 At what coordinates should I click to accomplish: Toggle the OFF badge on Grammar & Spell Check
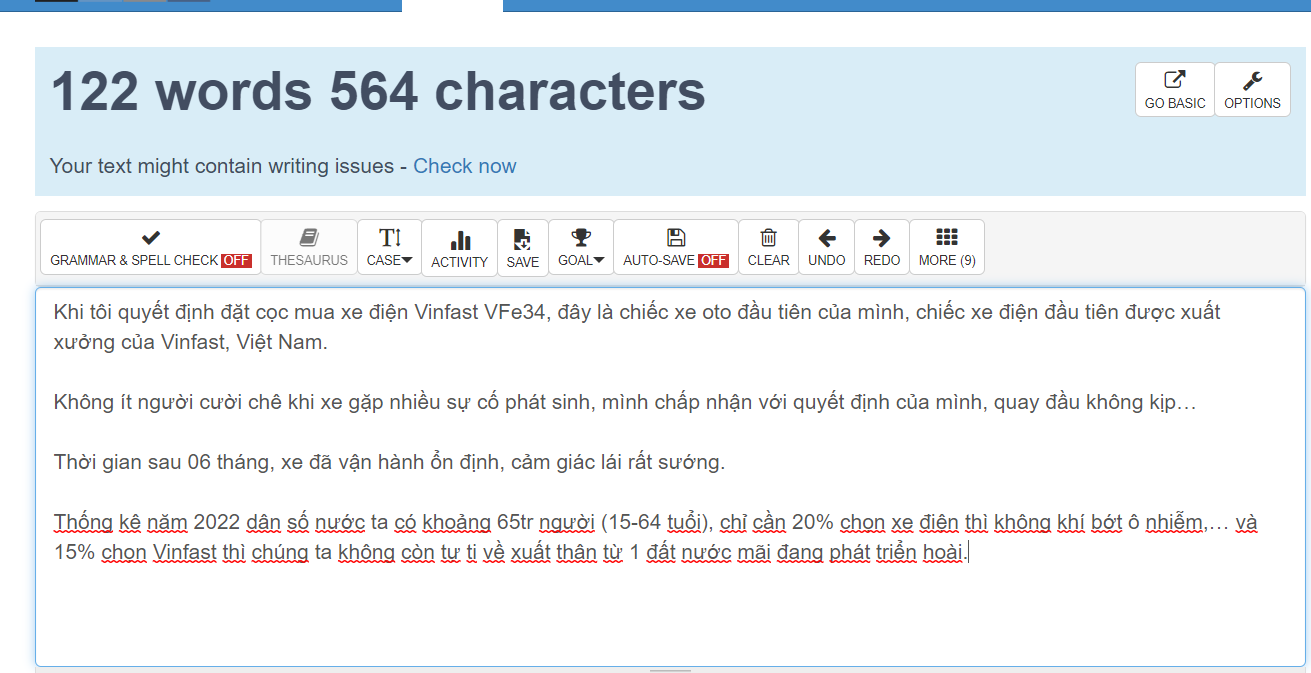tap(236, 261)
